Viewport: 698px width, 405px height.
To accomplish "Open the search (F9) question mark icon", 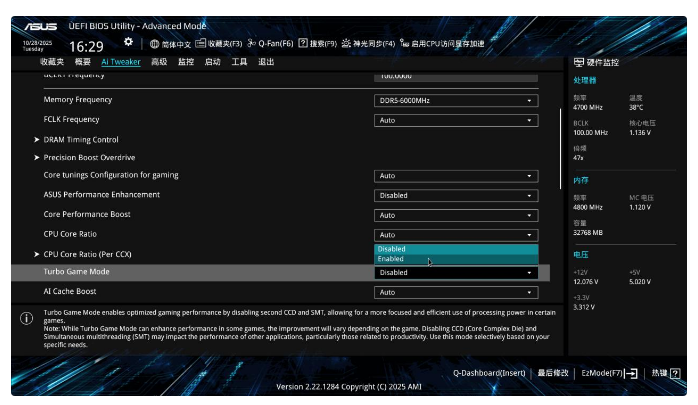I will click(302, 44).
